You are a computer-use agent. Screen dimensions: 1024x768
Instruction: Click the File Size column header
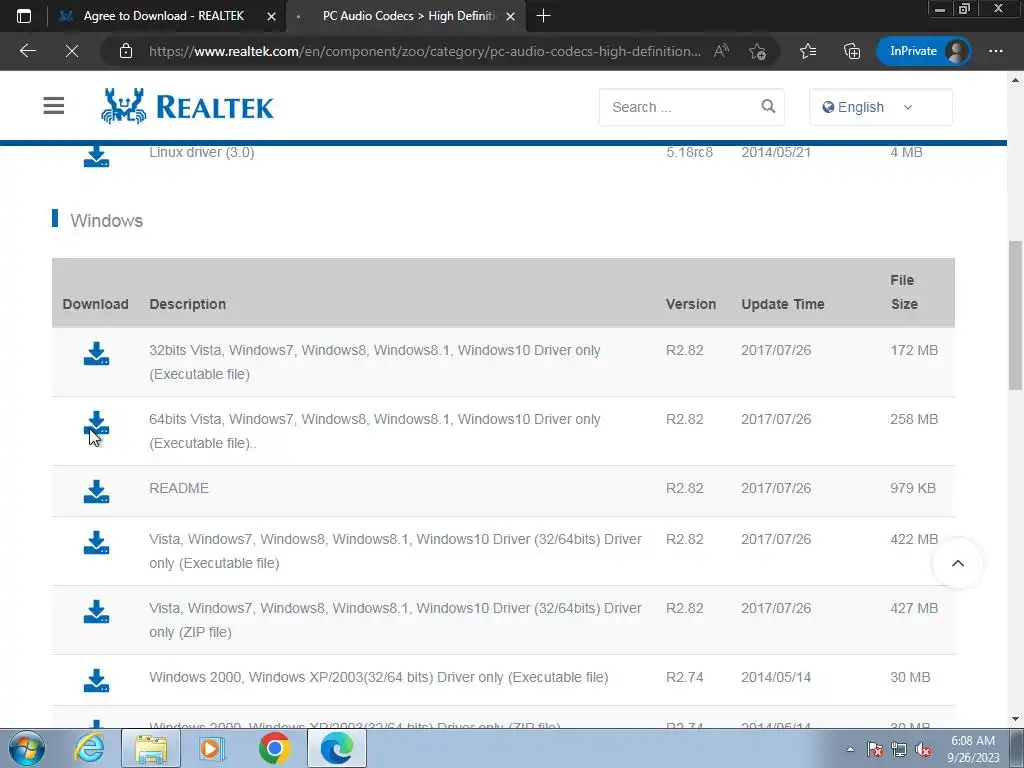coord(904,292)
